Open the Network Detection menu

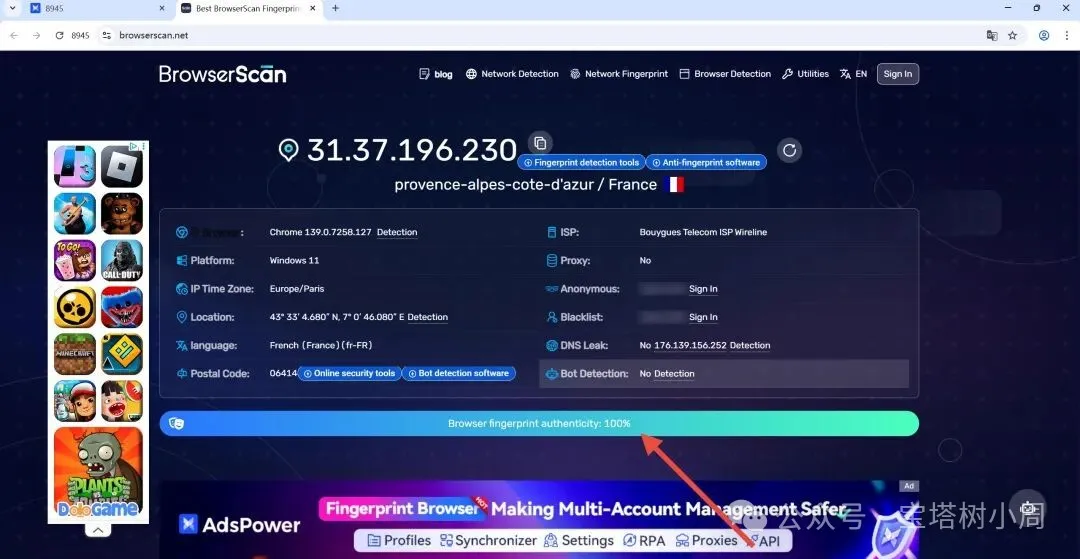tap(512, 74)
